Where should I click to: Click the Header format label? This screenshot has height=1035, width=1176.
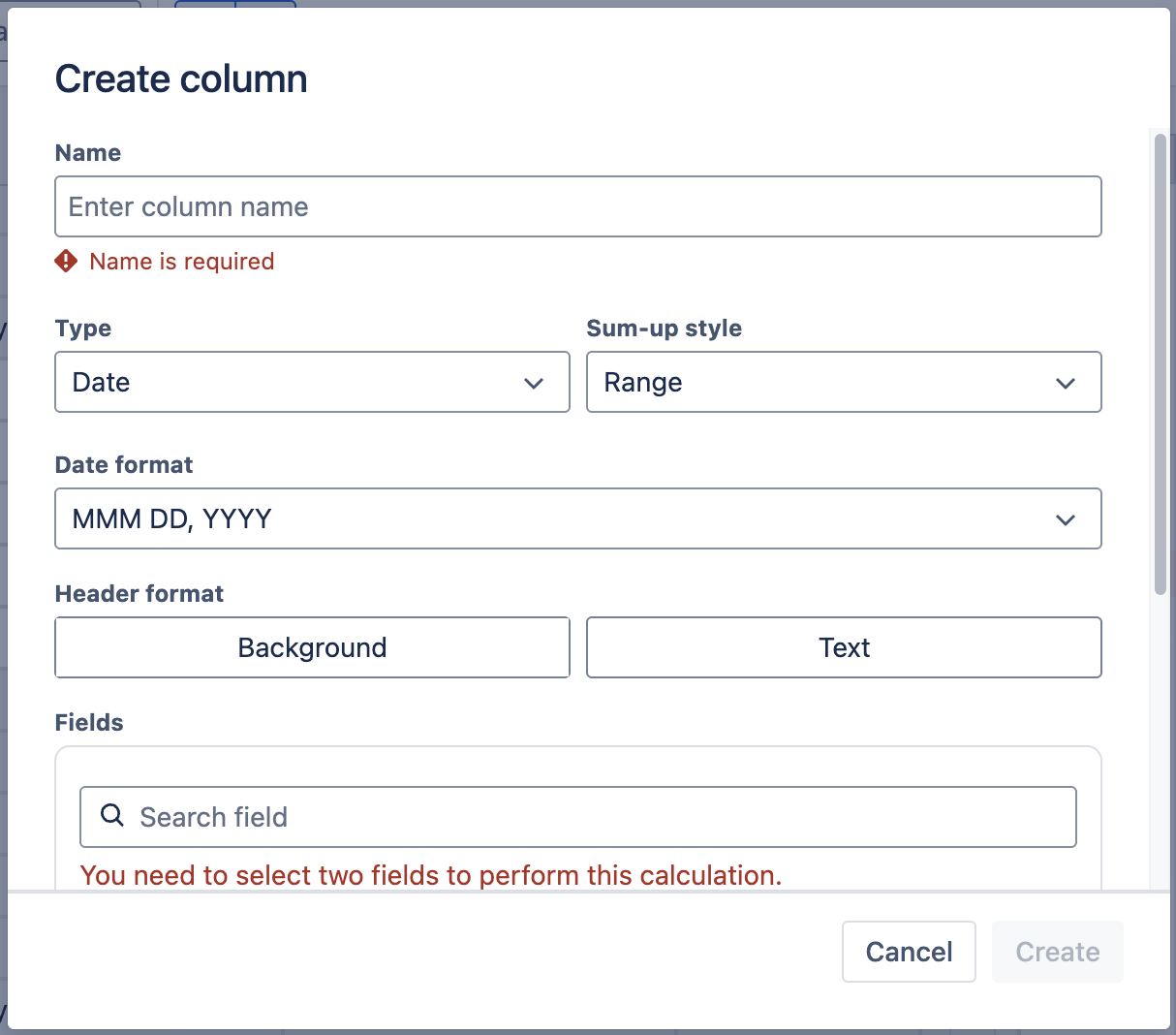(x=139, y=594)
